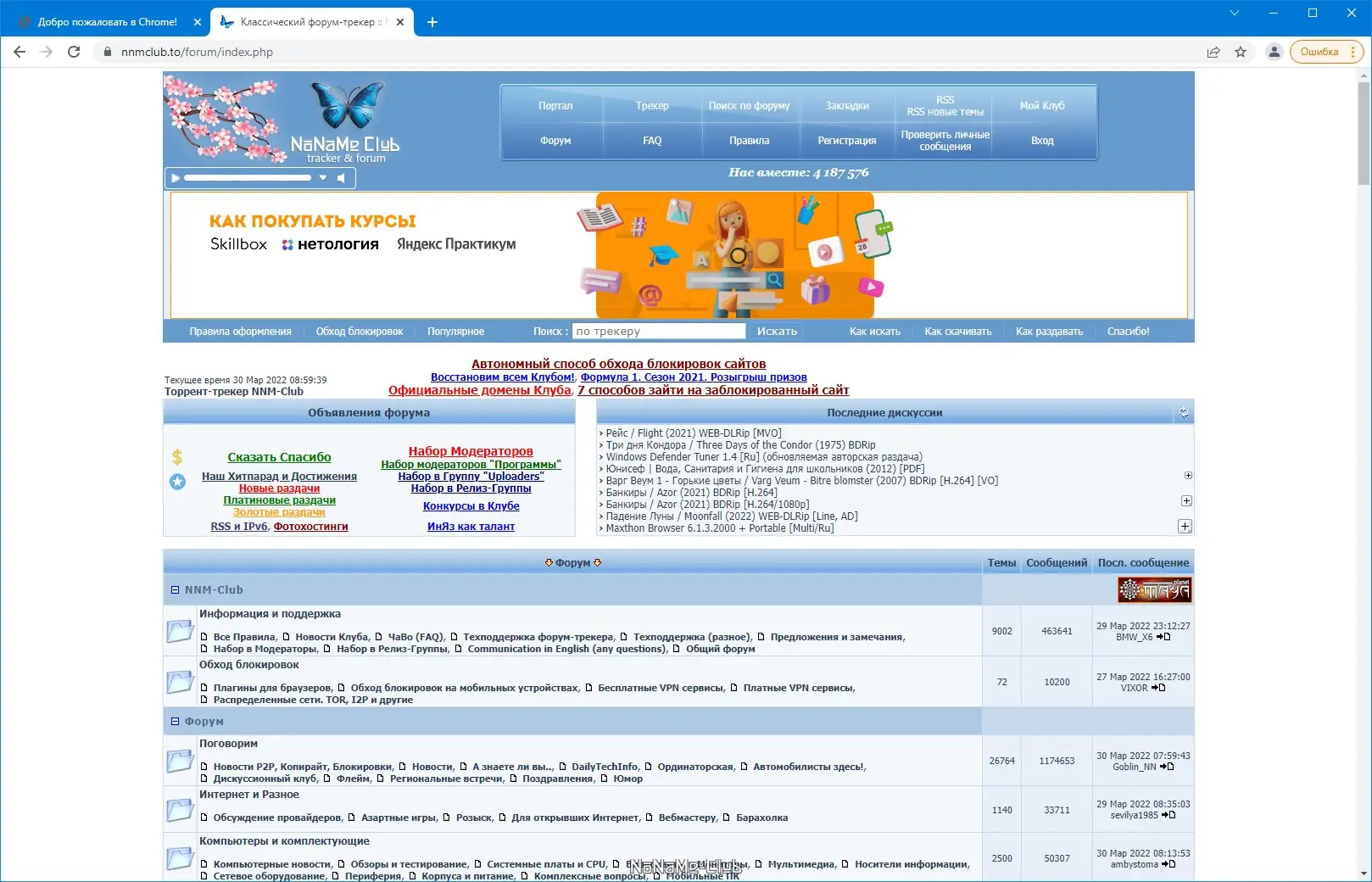Viewport: 1372px width, 882px height.
Task: Click the folder icon for Поговорим
Action: (x=180, y=761)
